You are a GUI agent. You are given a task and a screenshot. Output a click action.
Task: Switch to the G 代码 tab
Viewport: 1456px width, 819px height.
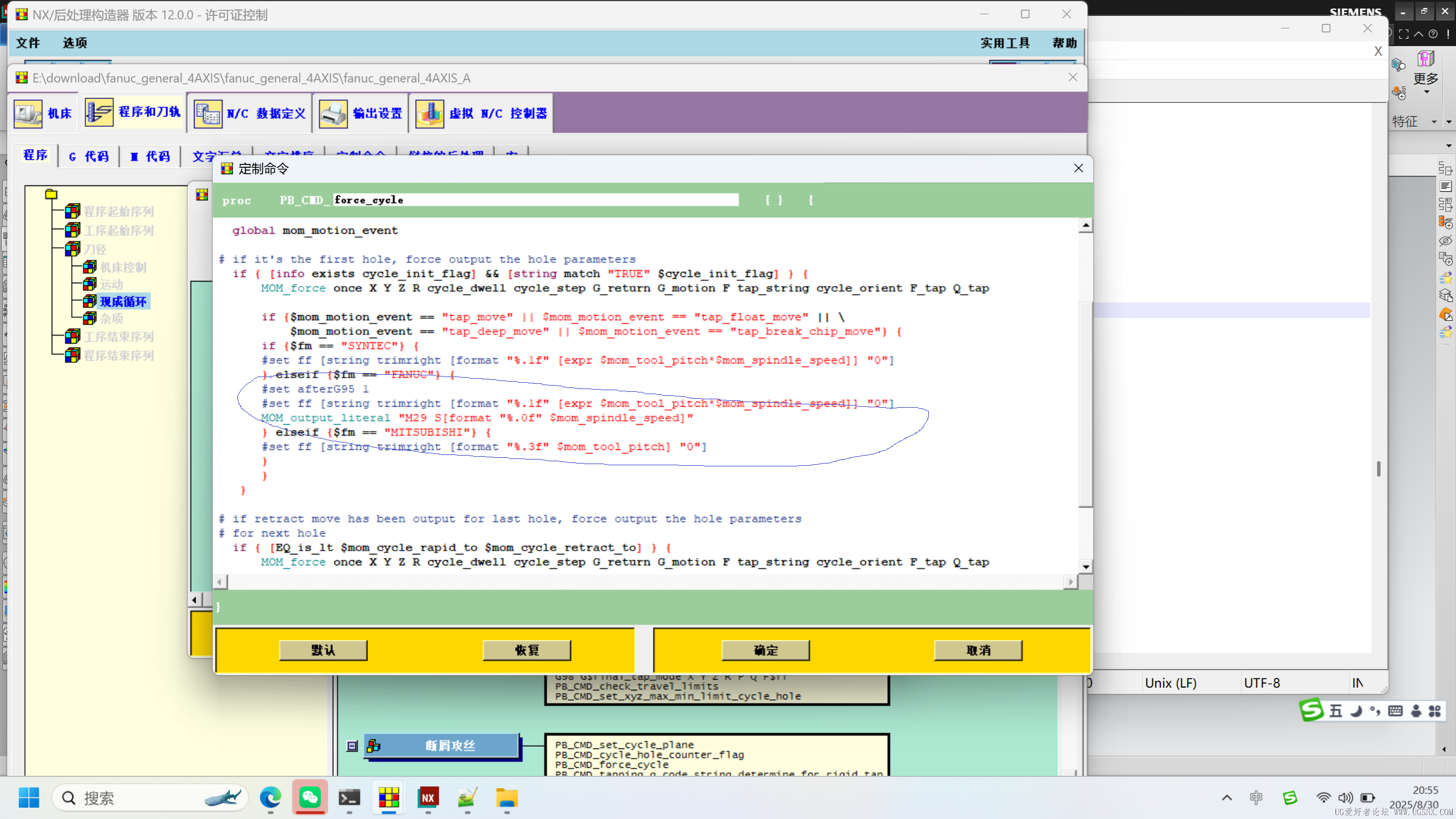tap(89, 156)
